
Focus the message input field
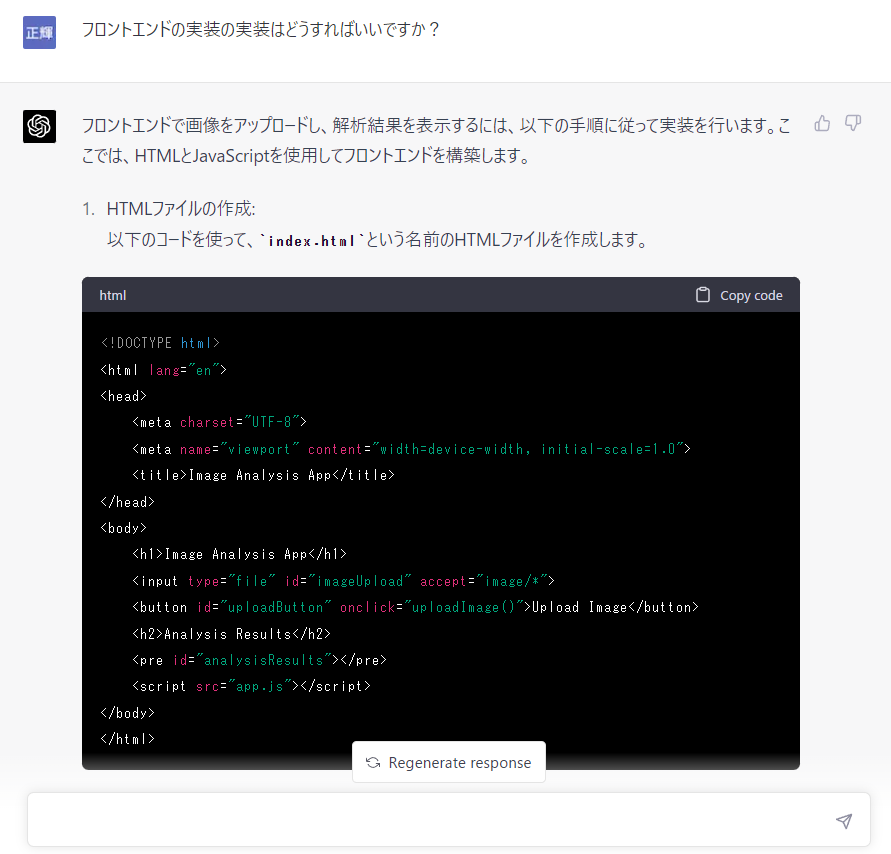coord(449,820)
